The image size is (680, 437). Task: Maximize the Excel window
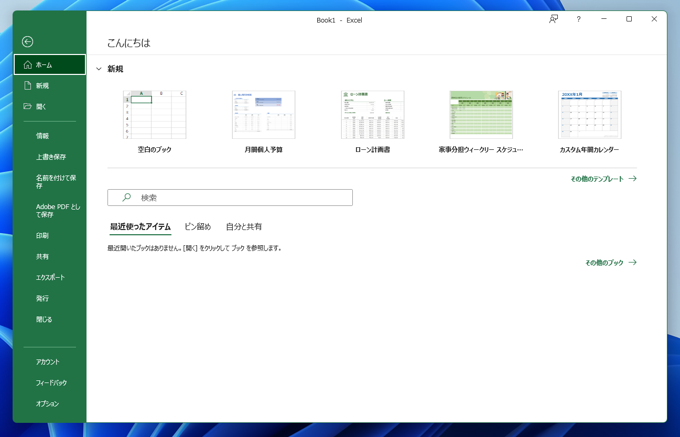(629, 19)
